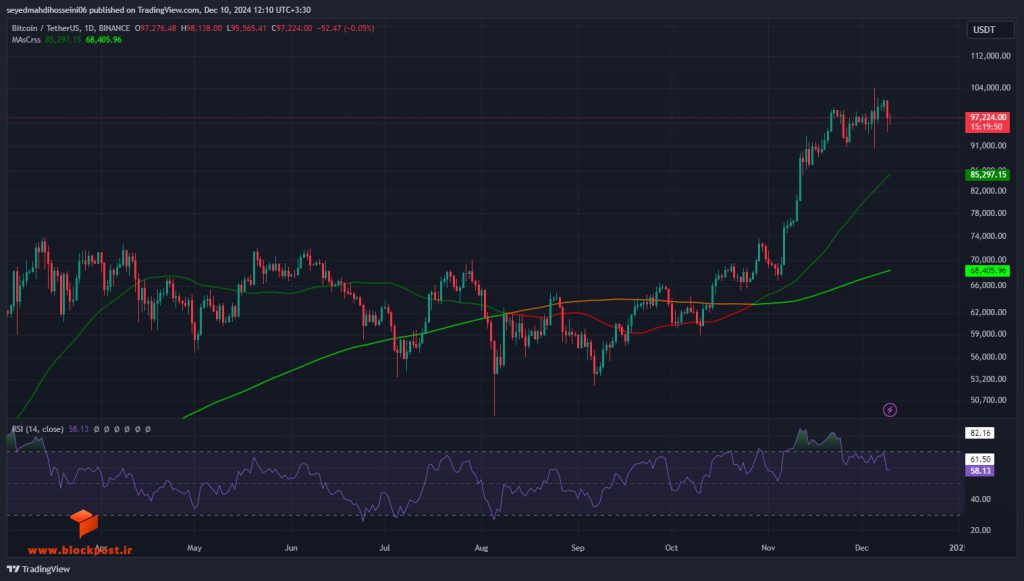Click the open price O97,276.48
Image resolution: width=1024 pixels, height=581 pixels.
(x=155, y=28)
